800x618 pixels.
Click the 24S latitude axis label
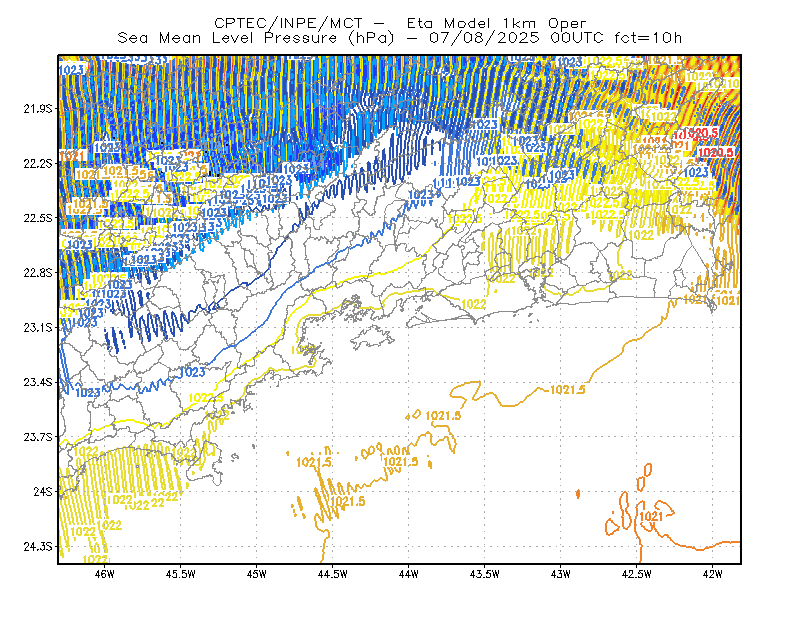pyautogui.click(x=43, y=491)
